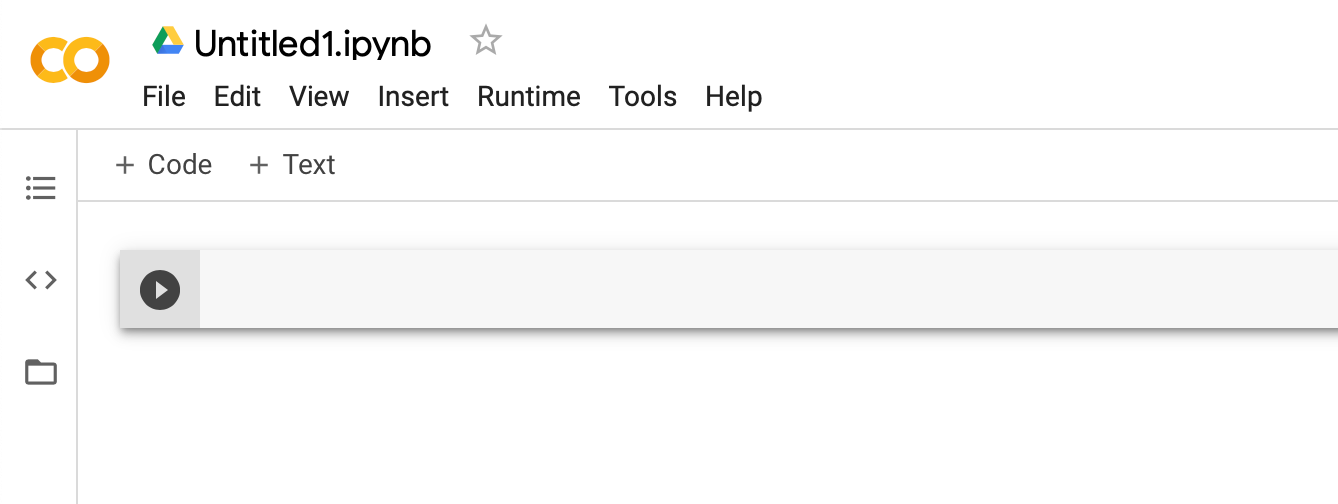The width and height of the screenshot is (1338, 504).
Task: Rename notebook by clicking Untitled1.ipynb title
Action: point(313,44)
